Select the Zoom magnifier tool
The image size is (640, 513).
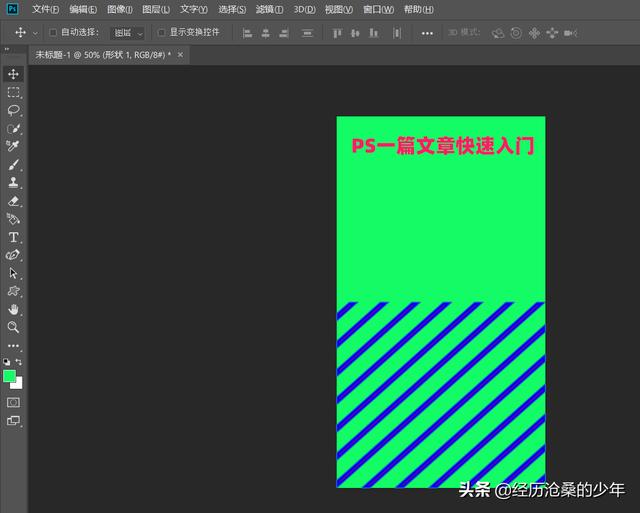click(13, 327)
